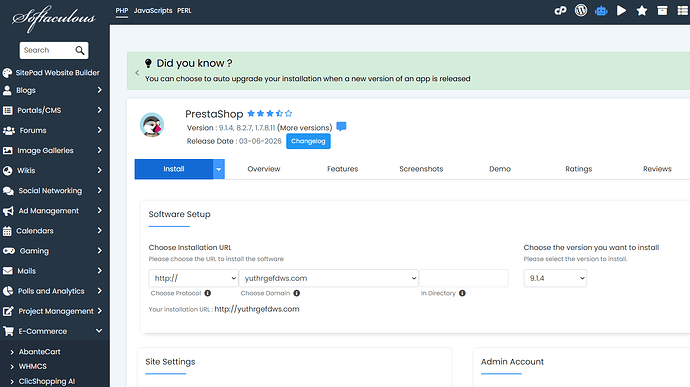Switch to PERL scripts tab
The image size is (690, 387).
tap(184, 11)
